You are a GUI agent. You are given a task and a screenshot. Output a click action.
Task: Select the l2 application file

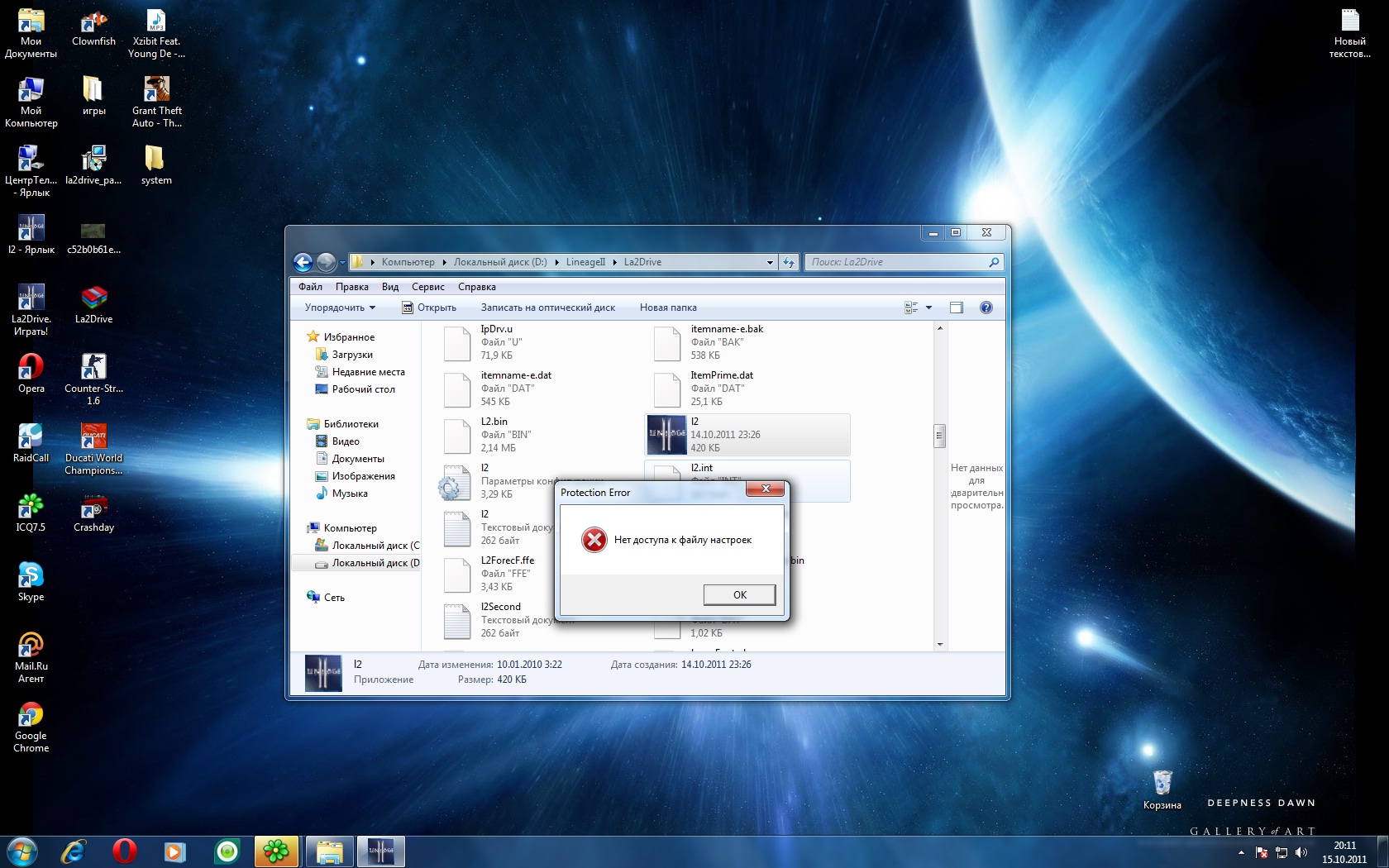tap(747, 435)
